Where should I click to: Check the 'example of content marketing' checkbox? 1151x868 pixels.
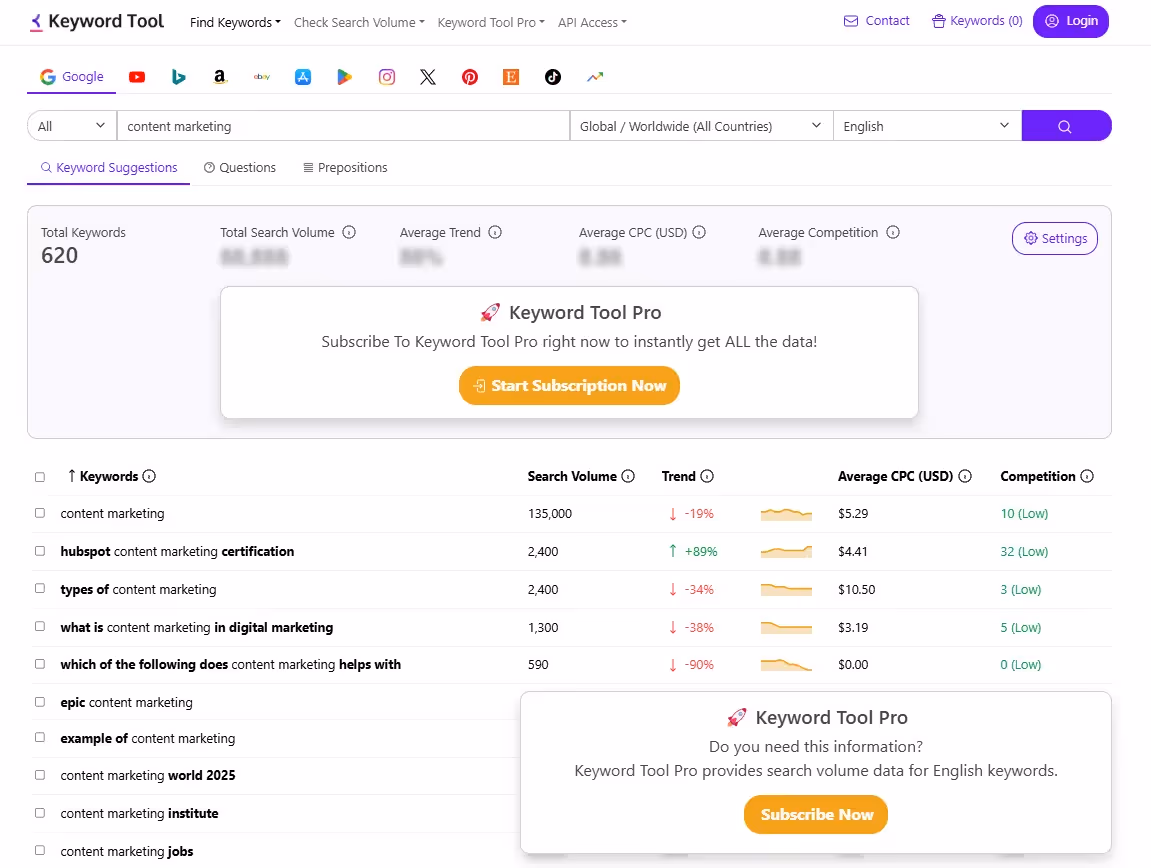pyautogui.click(x=40, y=737)
